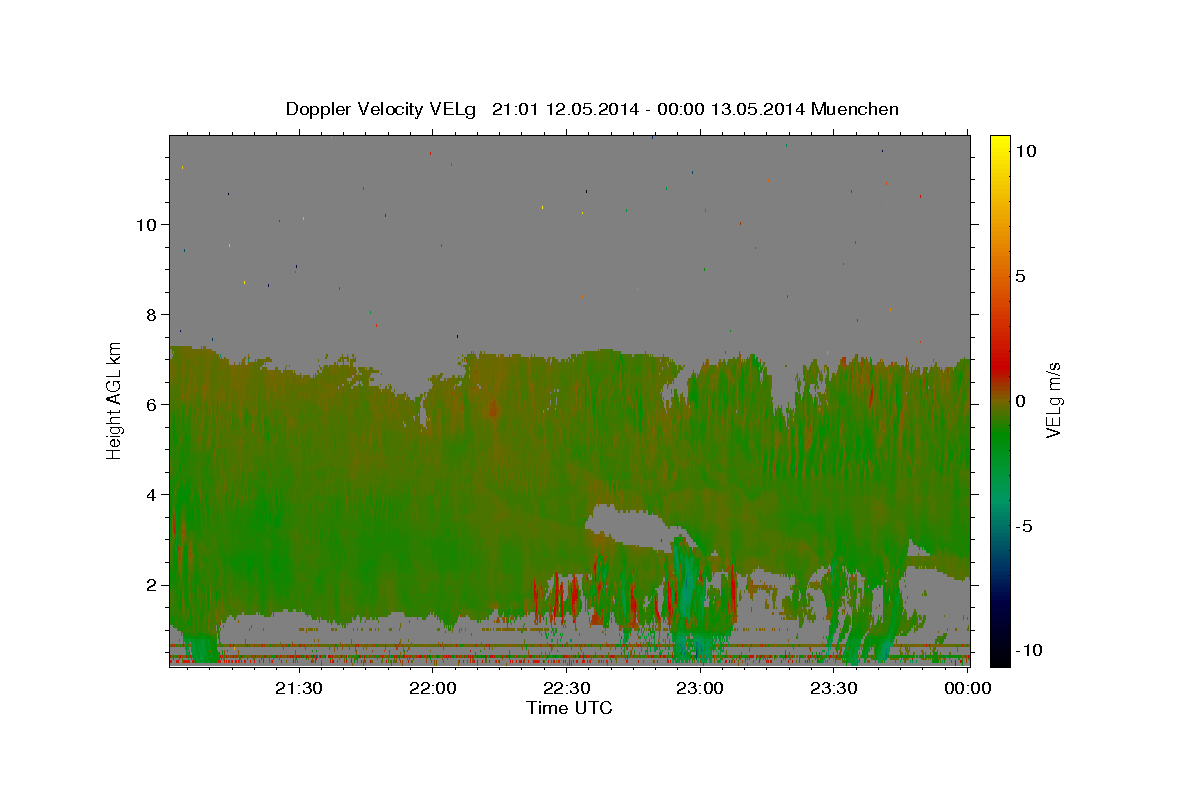Click the colorbar label -10
The height and width of the screenshot is (800, 1200).
coord(1028,650)
